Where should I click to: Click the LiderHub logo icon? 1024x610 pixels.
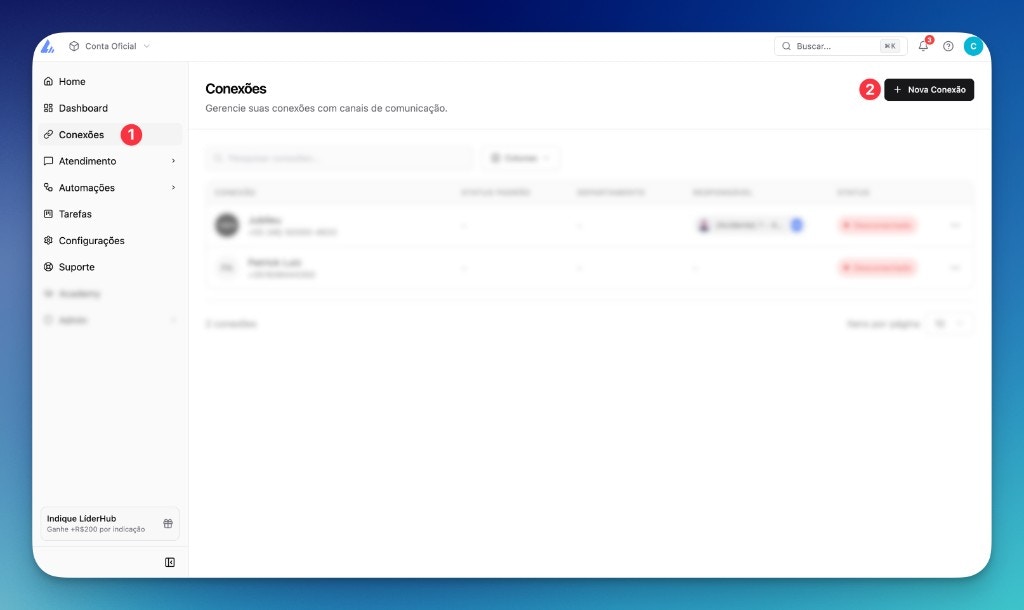coord(47,46)
